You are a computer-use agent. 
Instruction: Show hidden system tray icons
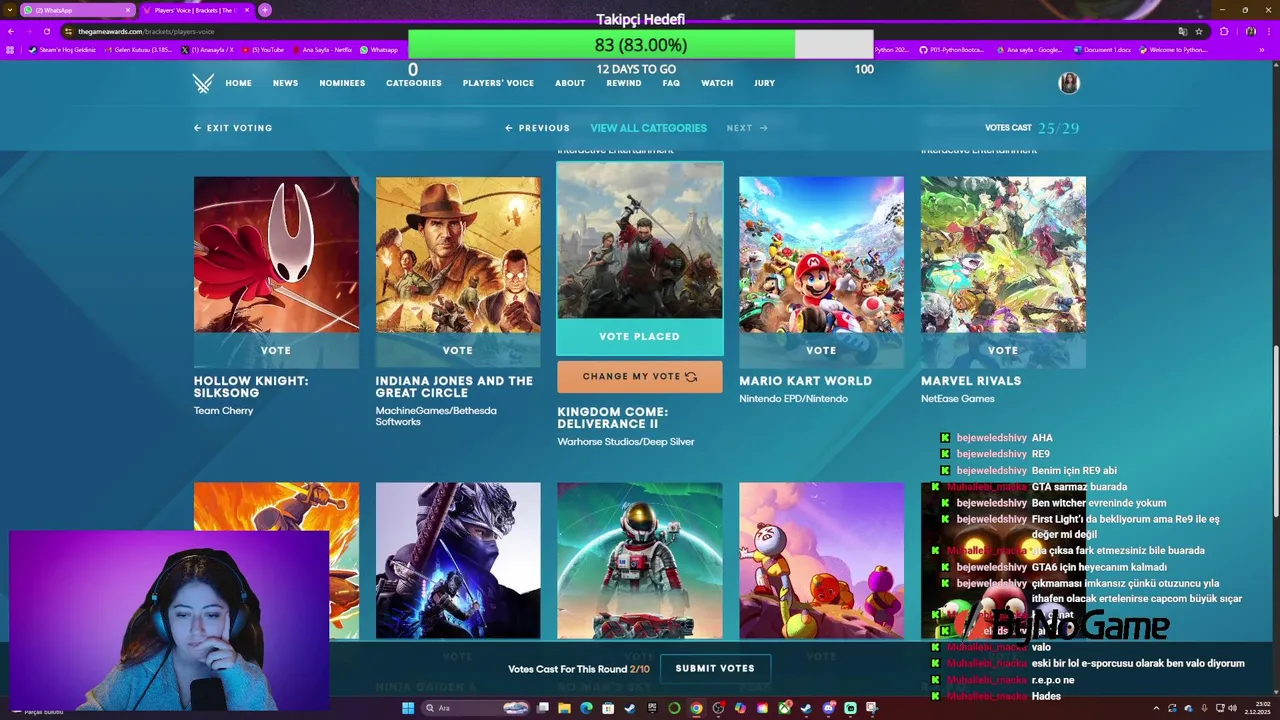[1156, 708]
